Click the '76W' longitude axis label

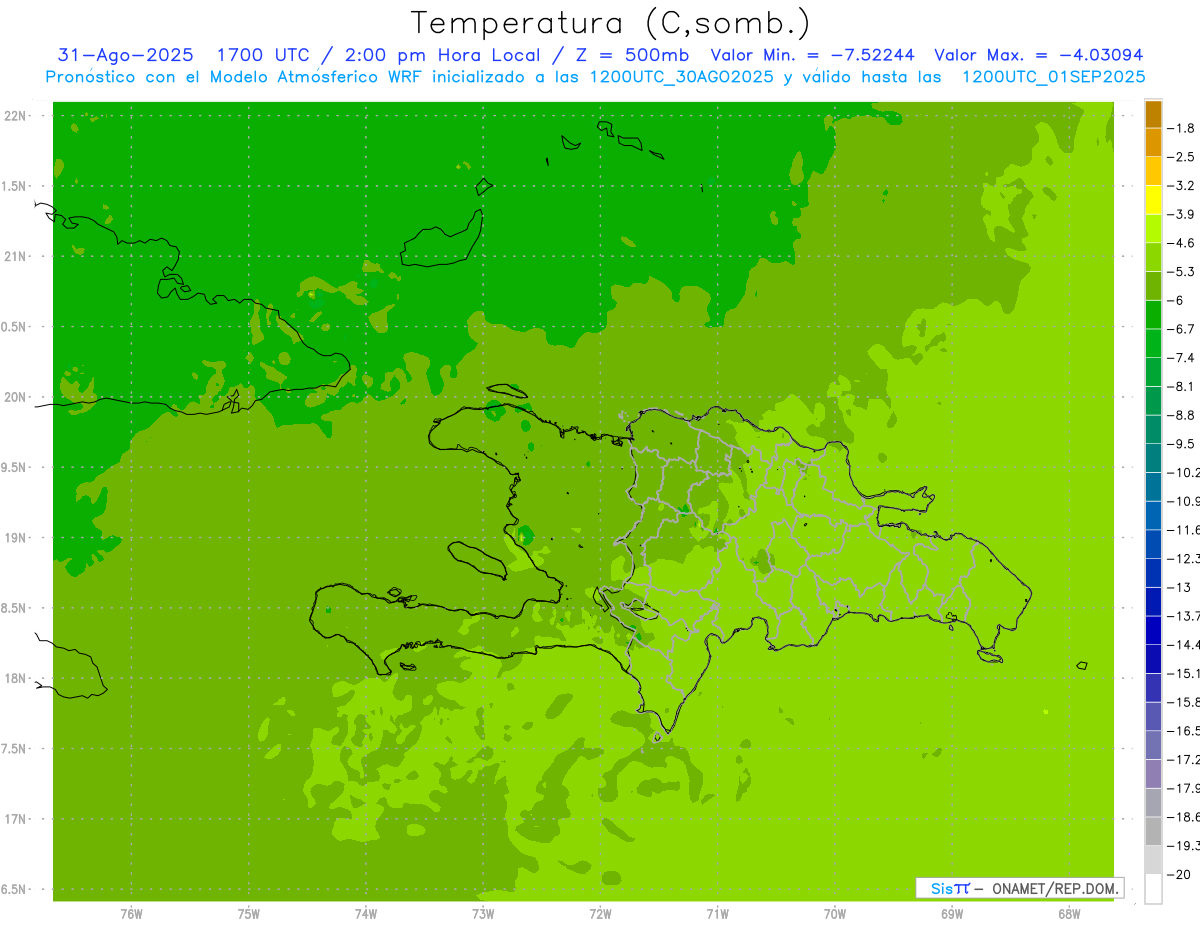[x=131, y=914]
